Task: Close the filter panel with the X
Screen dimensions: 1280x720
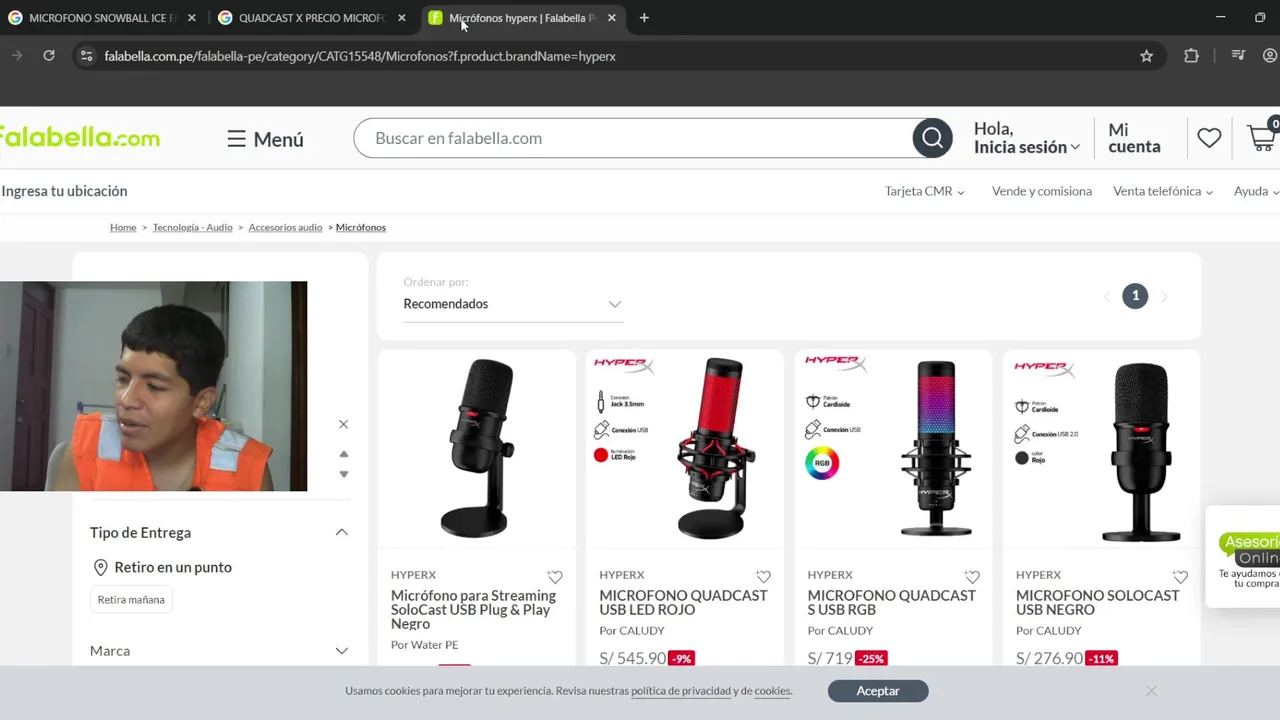Action: pos(343,424)
